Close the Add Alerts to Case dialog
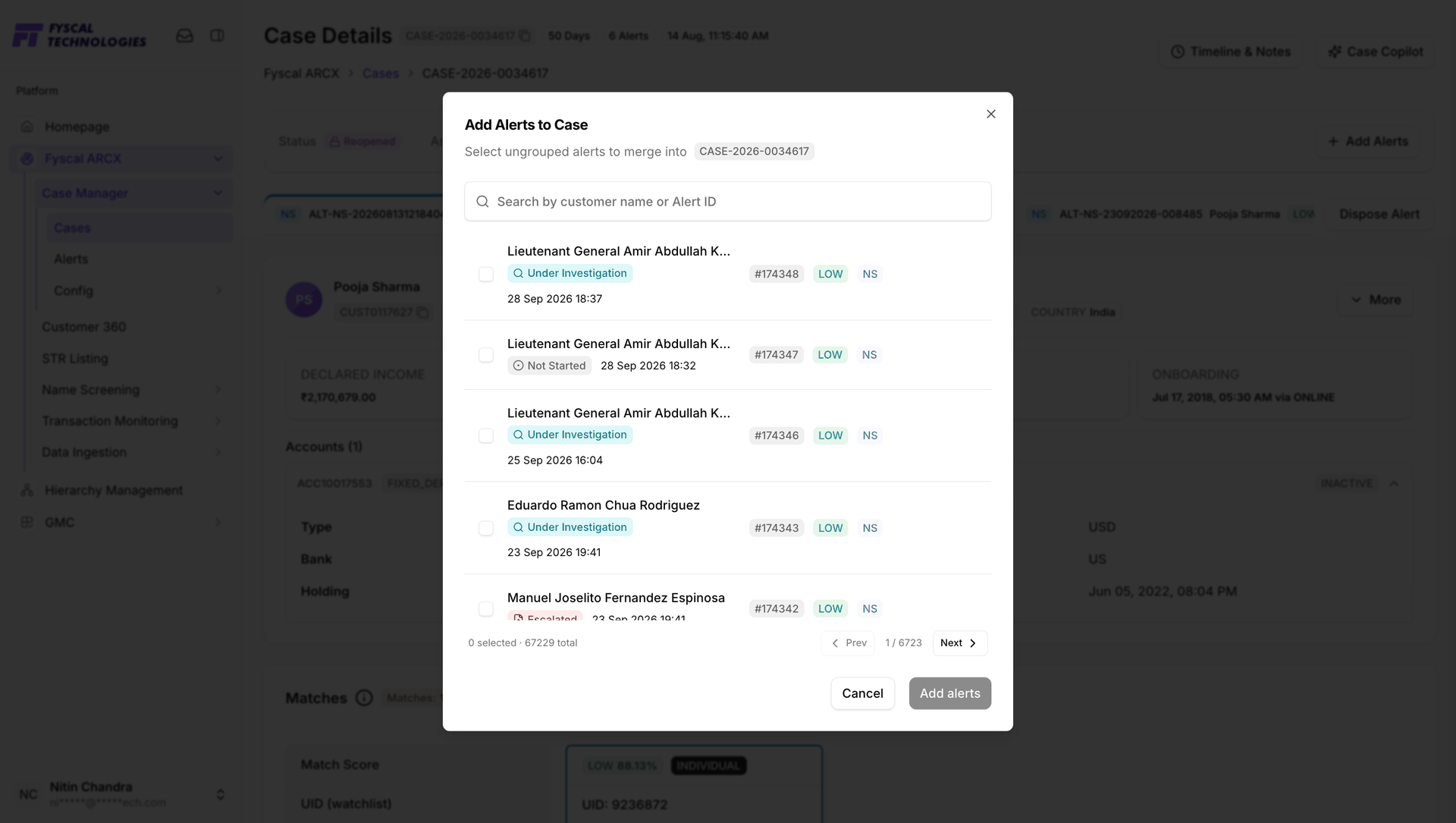Viewport: 1456px width, 823px height. click(990, 114)
